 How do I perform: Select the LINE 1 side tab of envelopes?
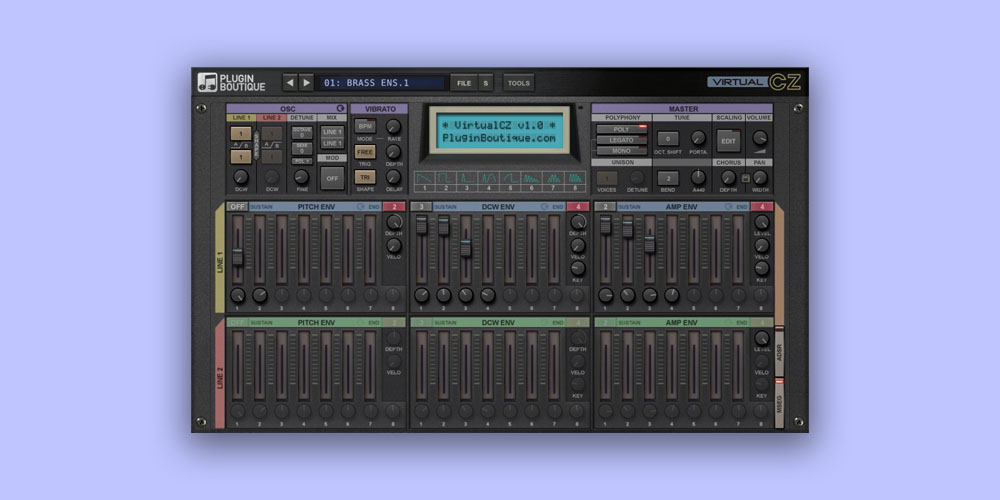tap(220, 258)
